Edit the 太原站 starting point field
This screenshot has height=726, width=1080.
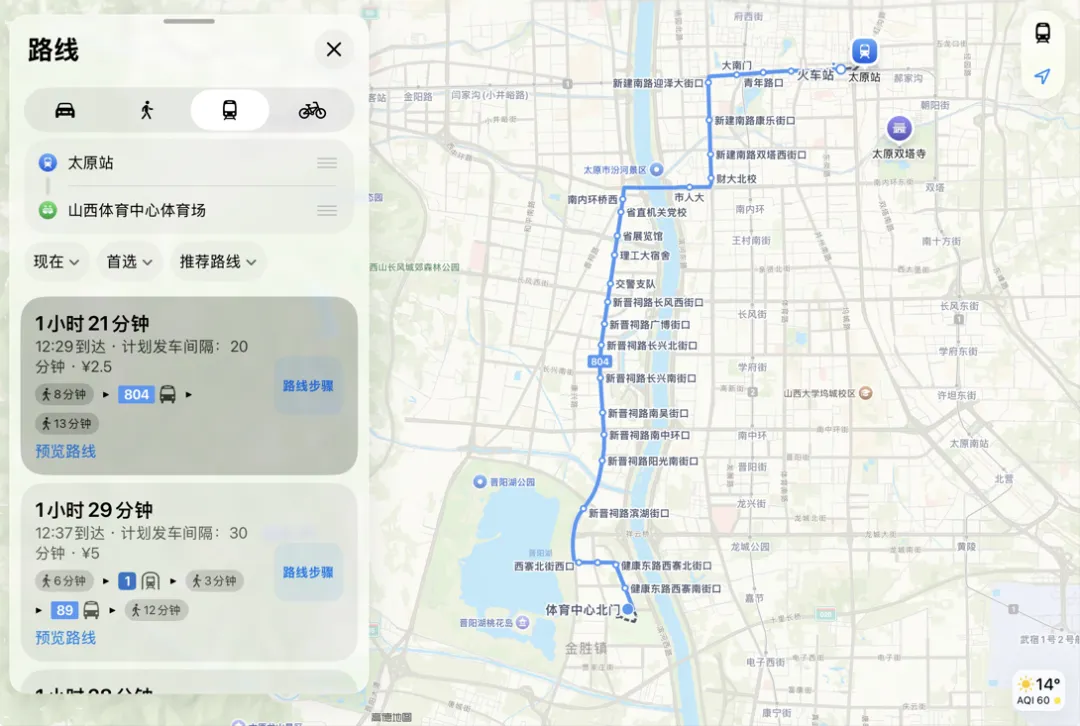click(187, 163)
